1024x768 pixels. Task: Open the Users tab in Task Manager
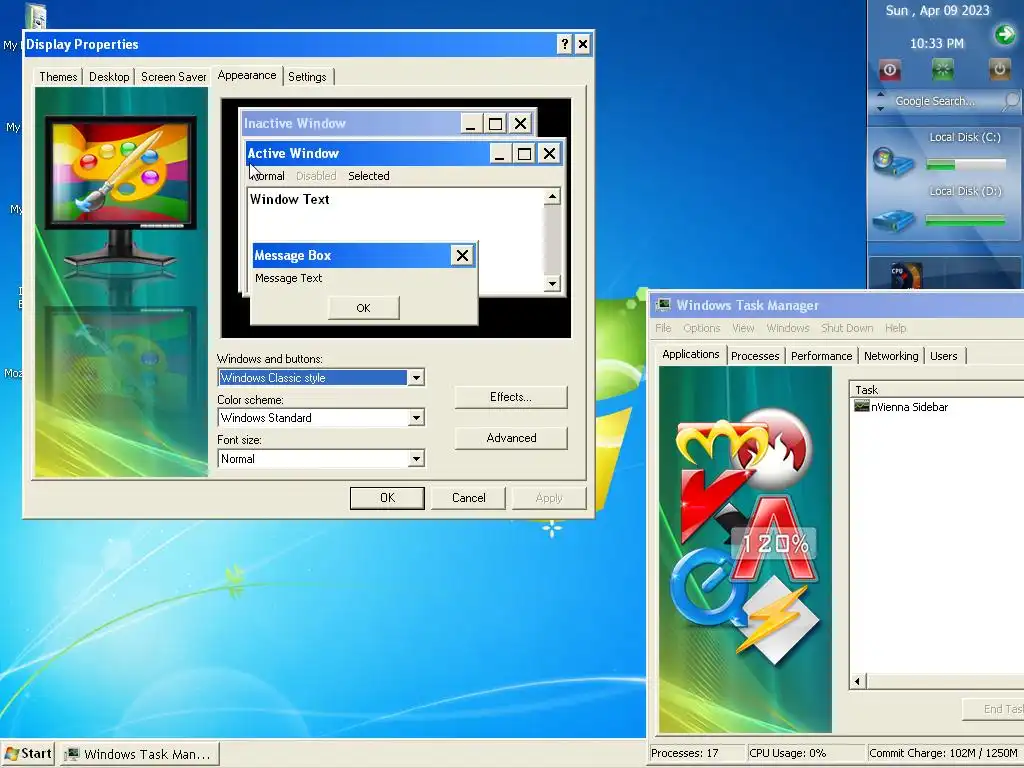coord(944,356)
